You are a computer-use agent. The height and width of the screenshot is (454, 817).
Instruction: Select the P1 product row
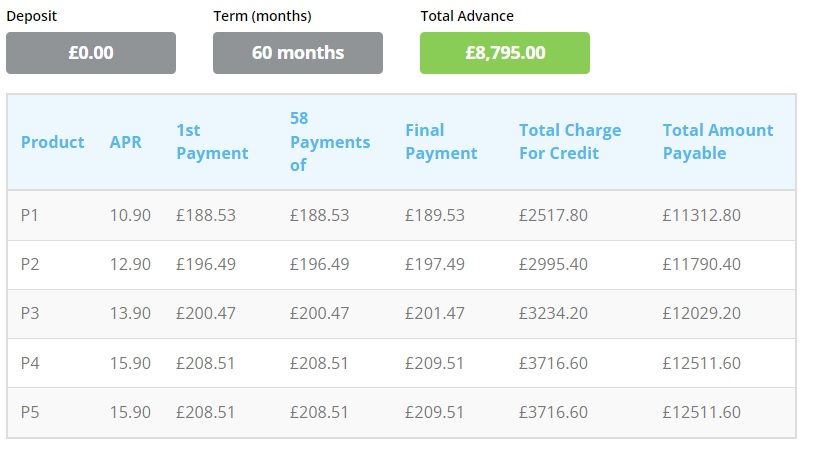tap(30, 215)
